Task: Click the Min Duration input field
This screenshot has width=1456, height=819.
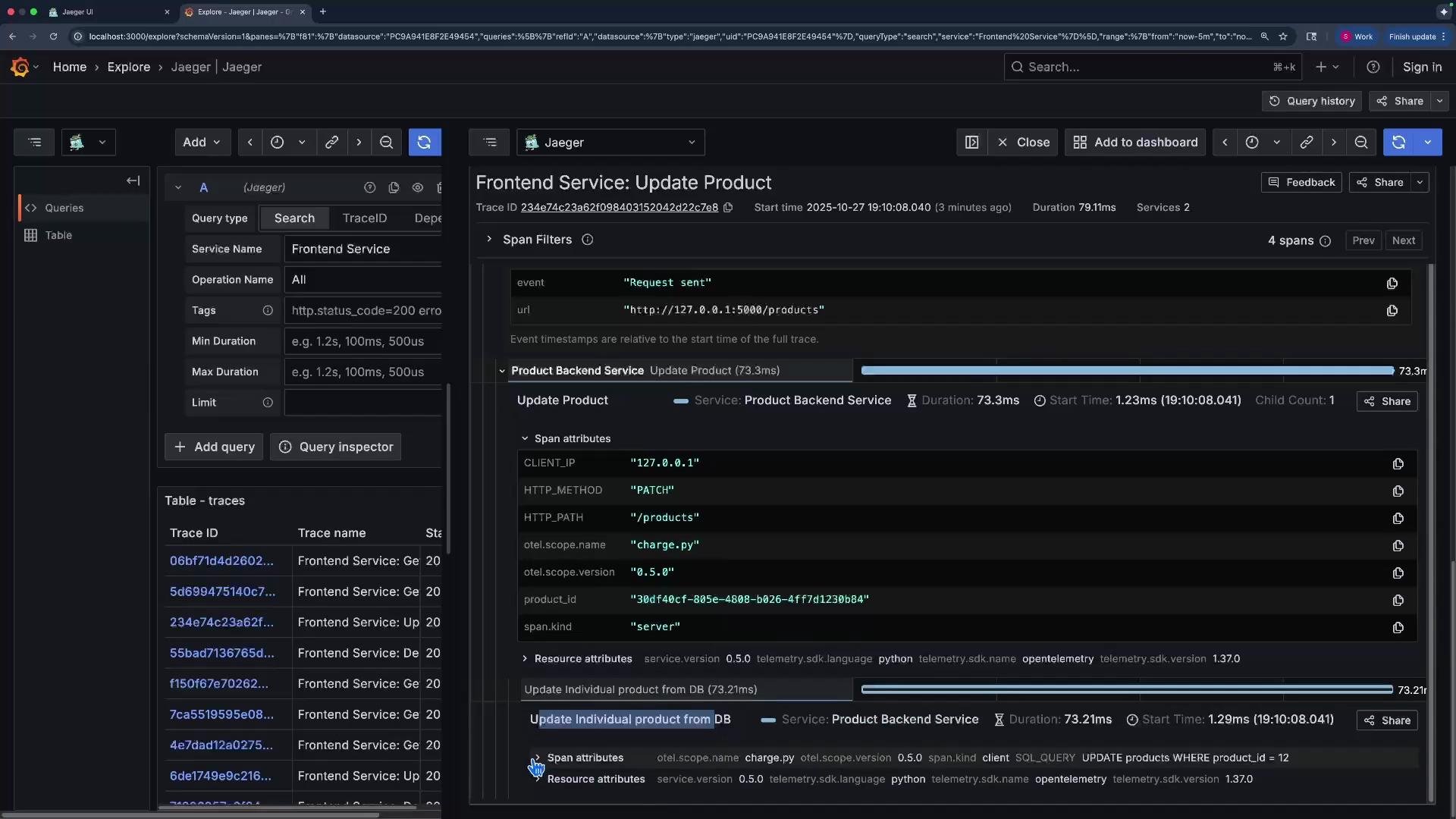Action: pos(362,341)
